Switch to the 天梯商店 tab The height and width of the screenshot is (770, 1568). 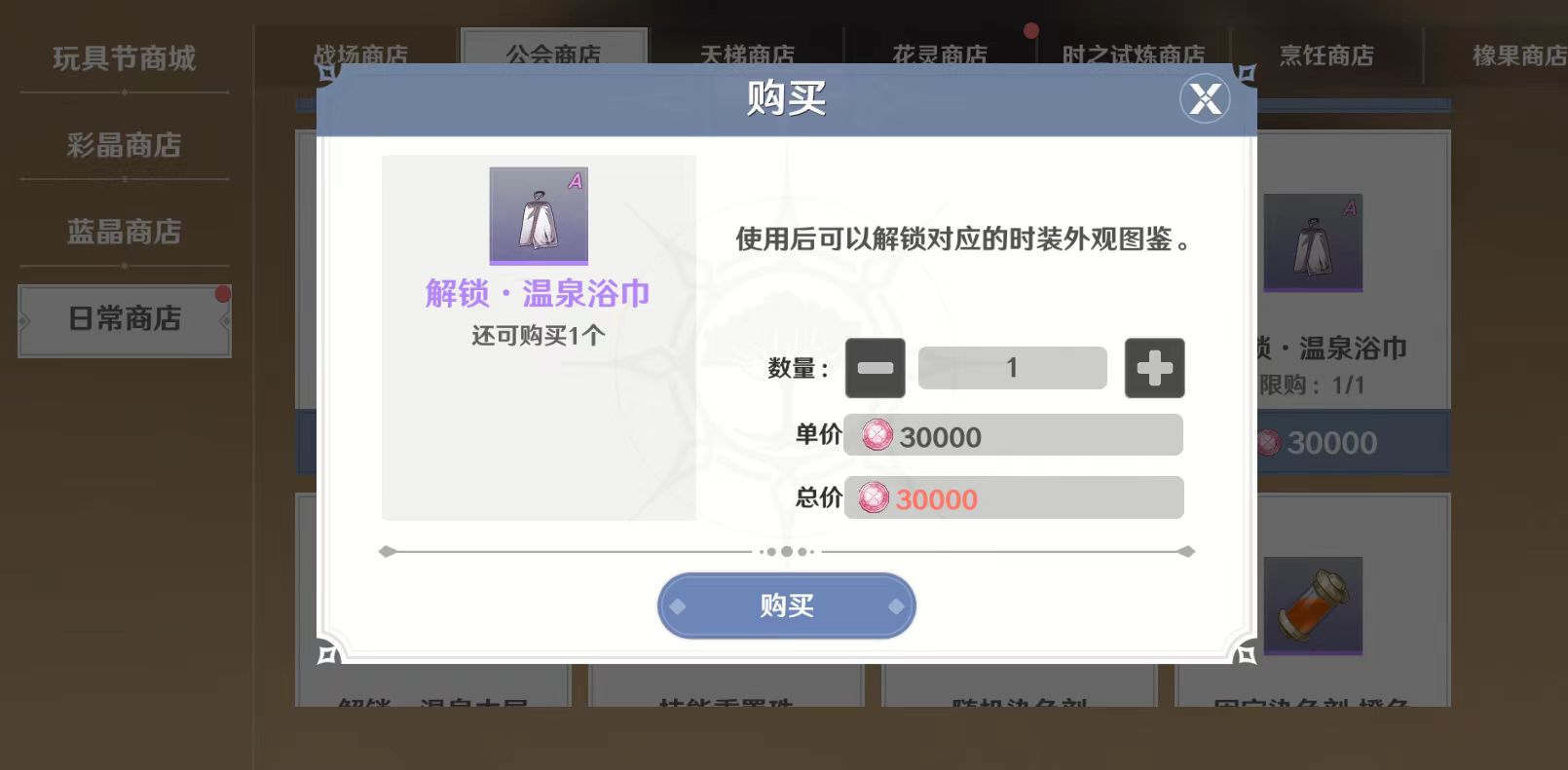click(747, 51)
